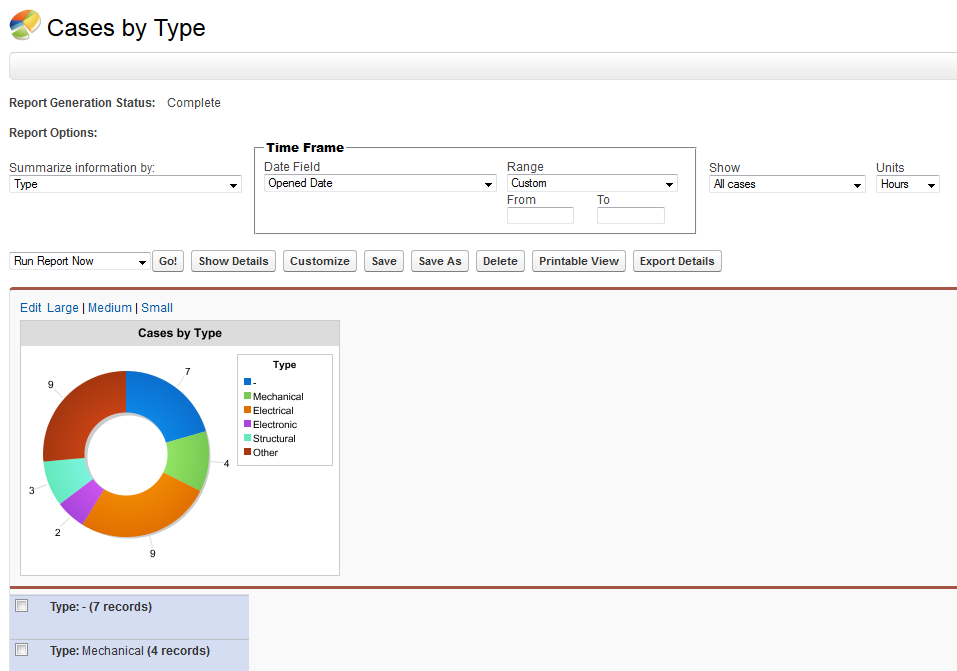
Task: Click the To date input field
Action: pyautogui.click(x=630, y=216)
